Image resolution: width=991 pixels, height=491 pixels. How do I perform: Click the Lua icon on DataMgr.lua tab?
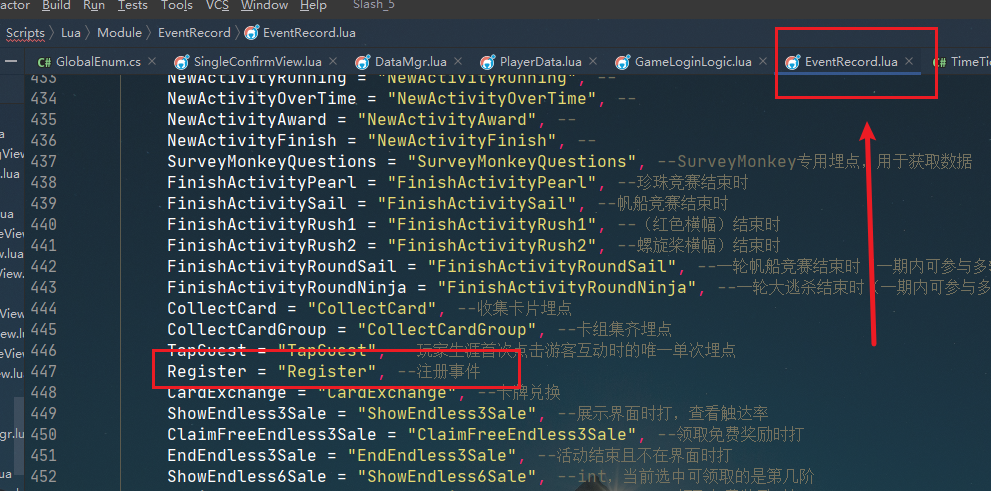tap(363, 62)
